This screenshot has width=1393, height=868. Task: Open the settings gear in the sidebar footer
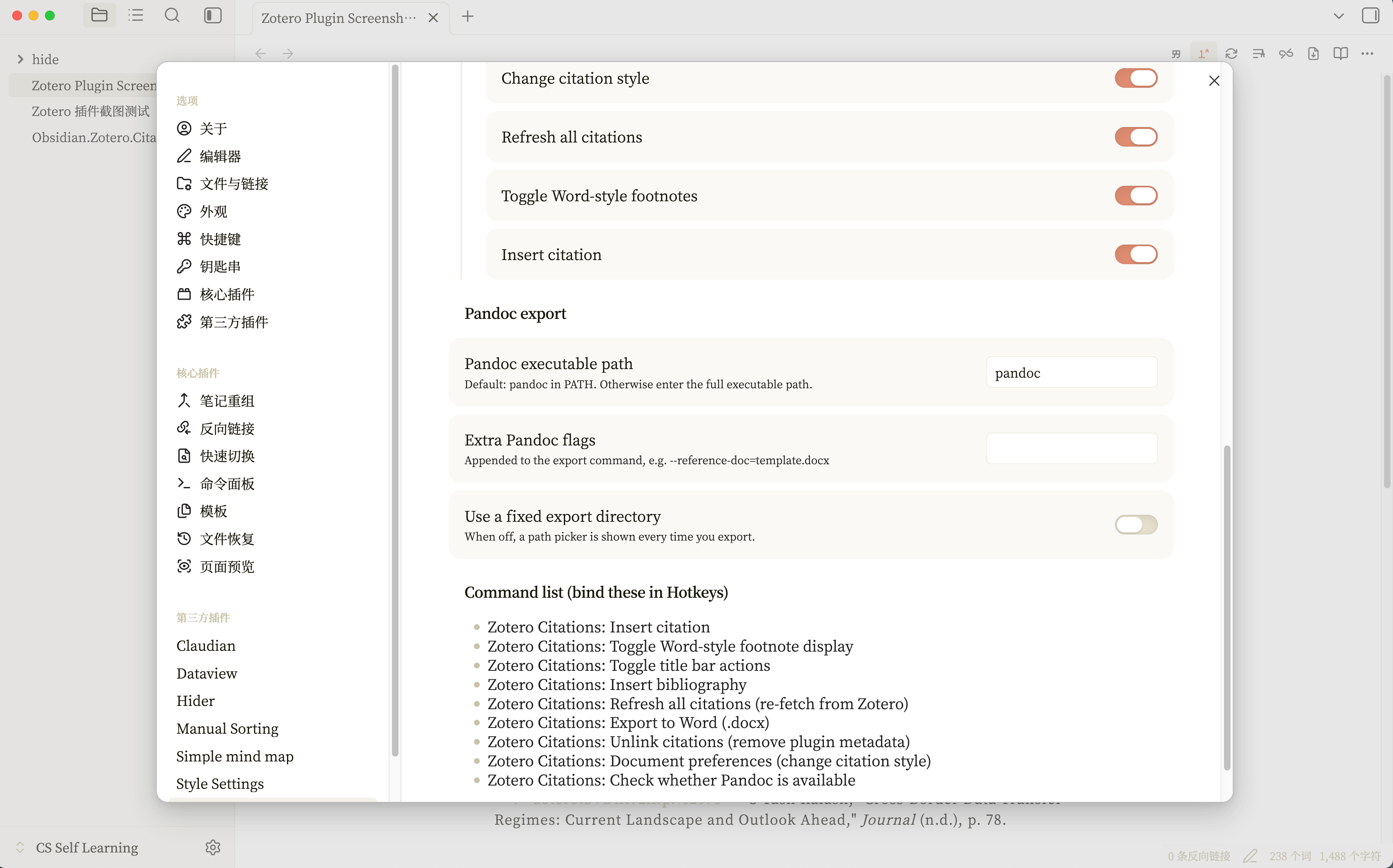pyautogui.click(x=213, y=847)
